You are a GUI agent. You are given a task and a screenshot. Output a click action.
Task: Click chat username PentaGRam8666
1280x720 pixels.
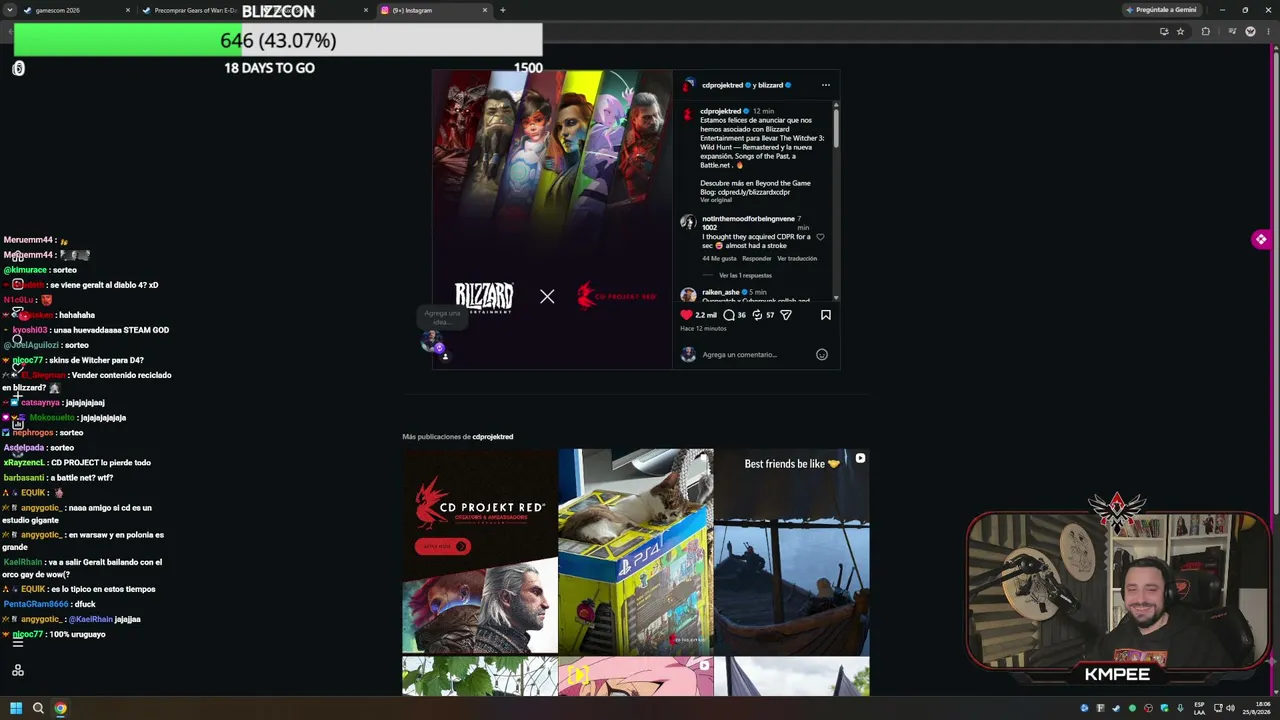coord(36,604)
